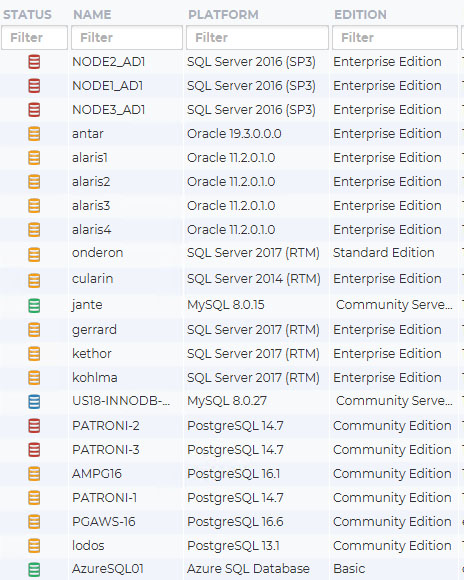Select the alaris3 Oracle instance
This screenshot has height=580, width=464.
pyautogui.click(x=91, y=206)
